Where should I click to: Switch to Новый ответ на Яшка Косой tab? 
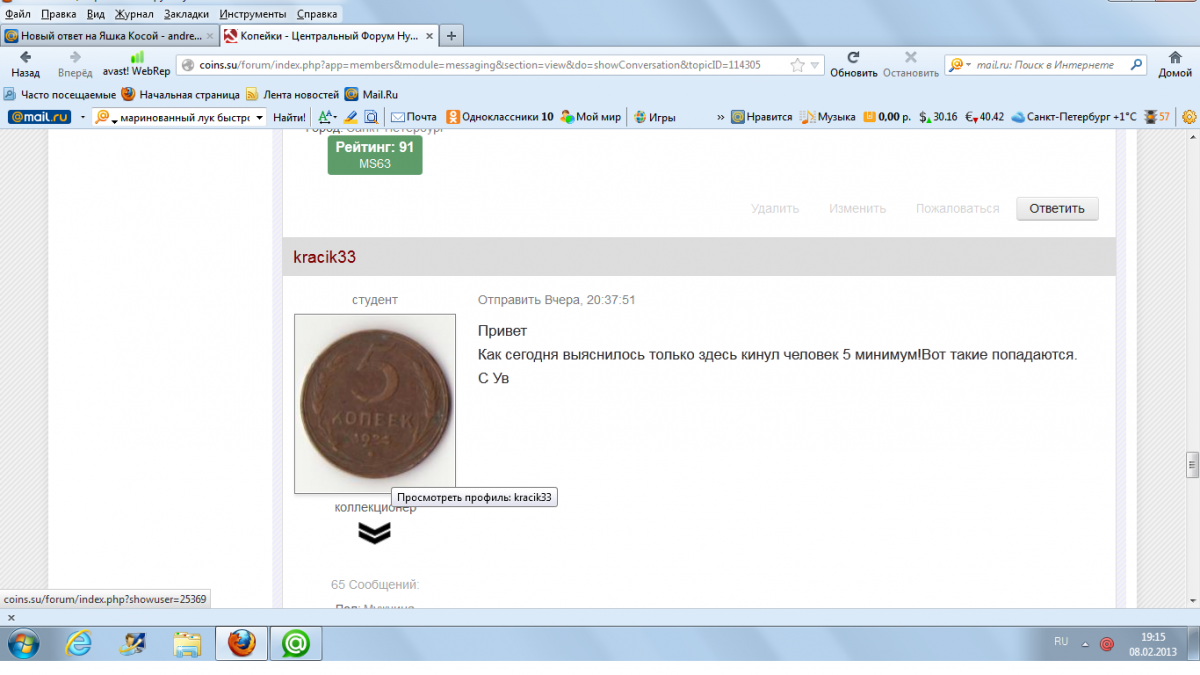pos(109,35)
